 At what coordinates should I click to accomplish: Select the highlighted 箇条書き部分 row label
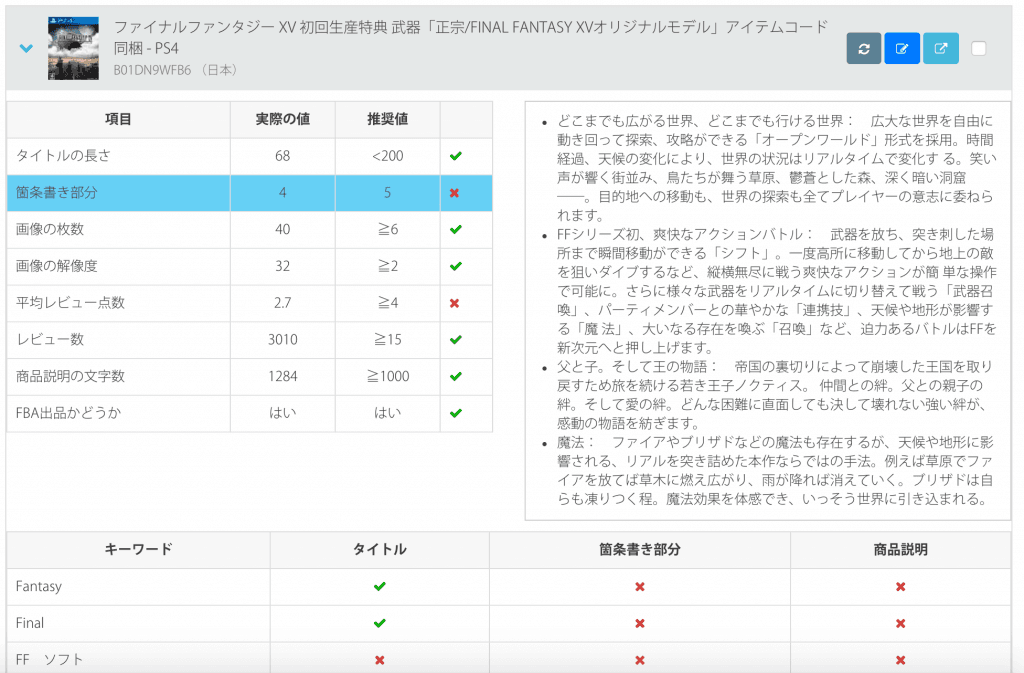coord(57,193)
